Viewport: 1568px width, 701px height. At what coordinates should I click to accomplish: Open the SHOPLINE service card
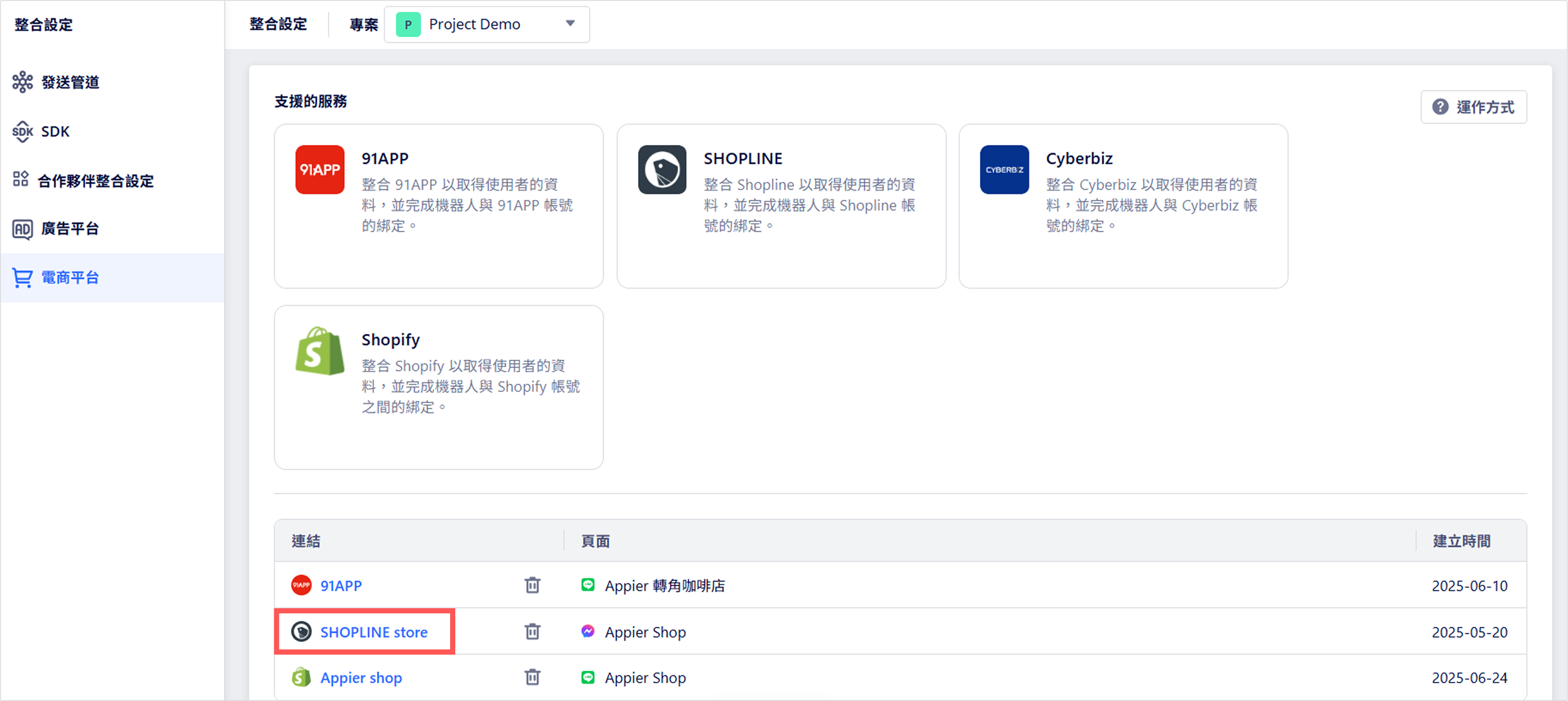pyautogui.click(x=781, y=206)
